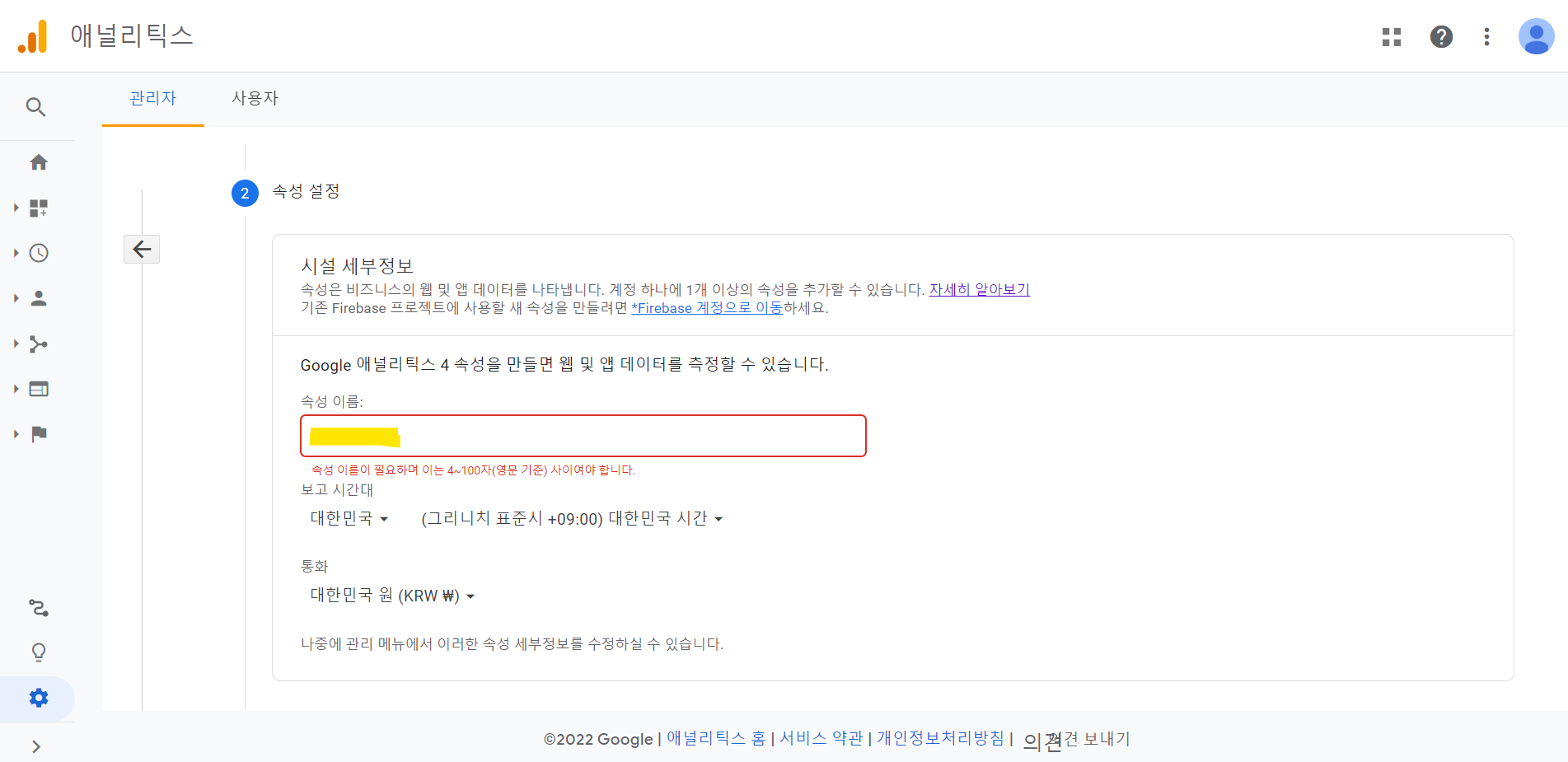Open the Google apps grid icon
This screenshot has width=1568, height=762.
tap(1392, 37)
